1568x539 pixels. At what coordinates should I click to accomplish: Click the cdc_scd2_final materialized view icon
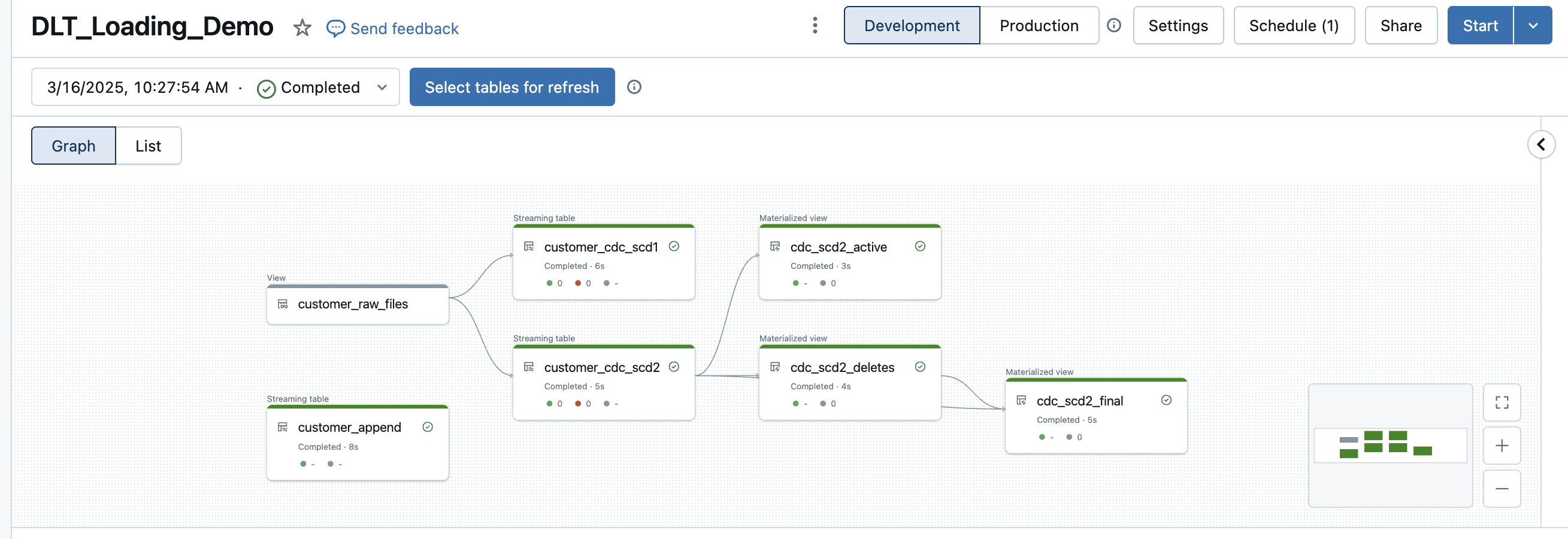point(1021,400)
